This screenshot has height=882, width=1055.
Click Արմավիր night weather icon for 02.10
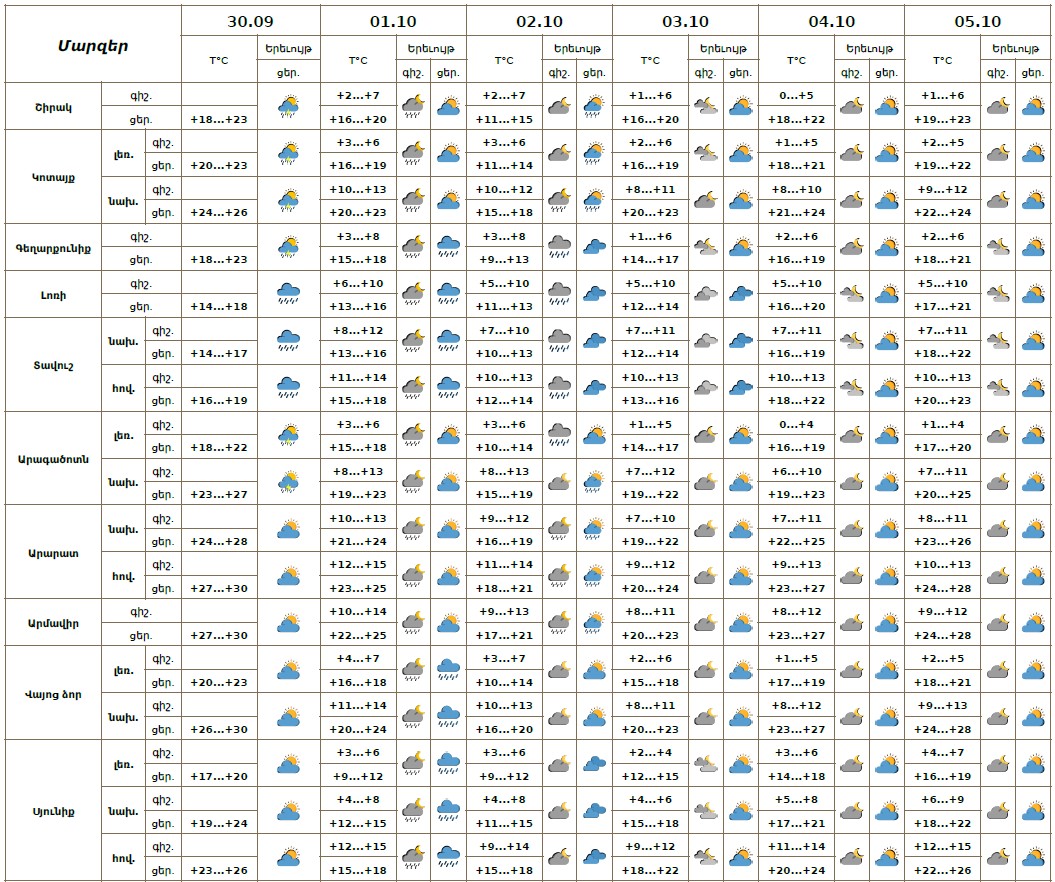(559, 623)
